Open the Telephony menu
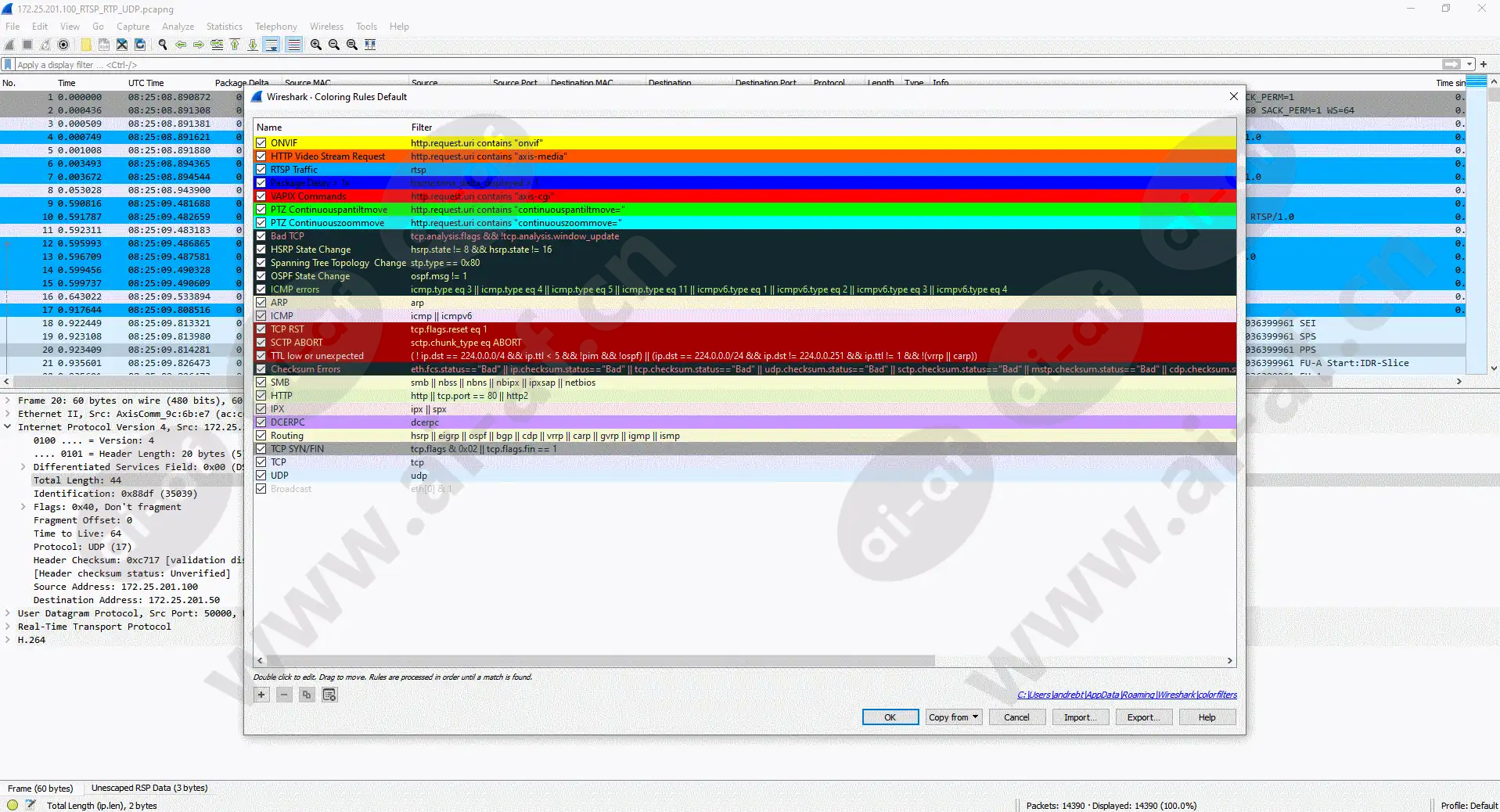This screenshot has width=1500, height=812. [276, 27]
